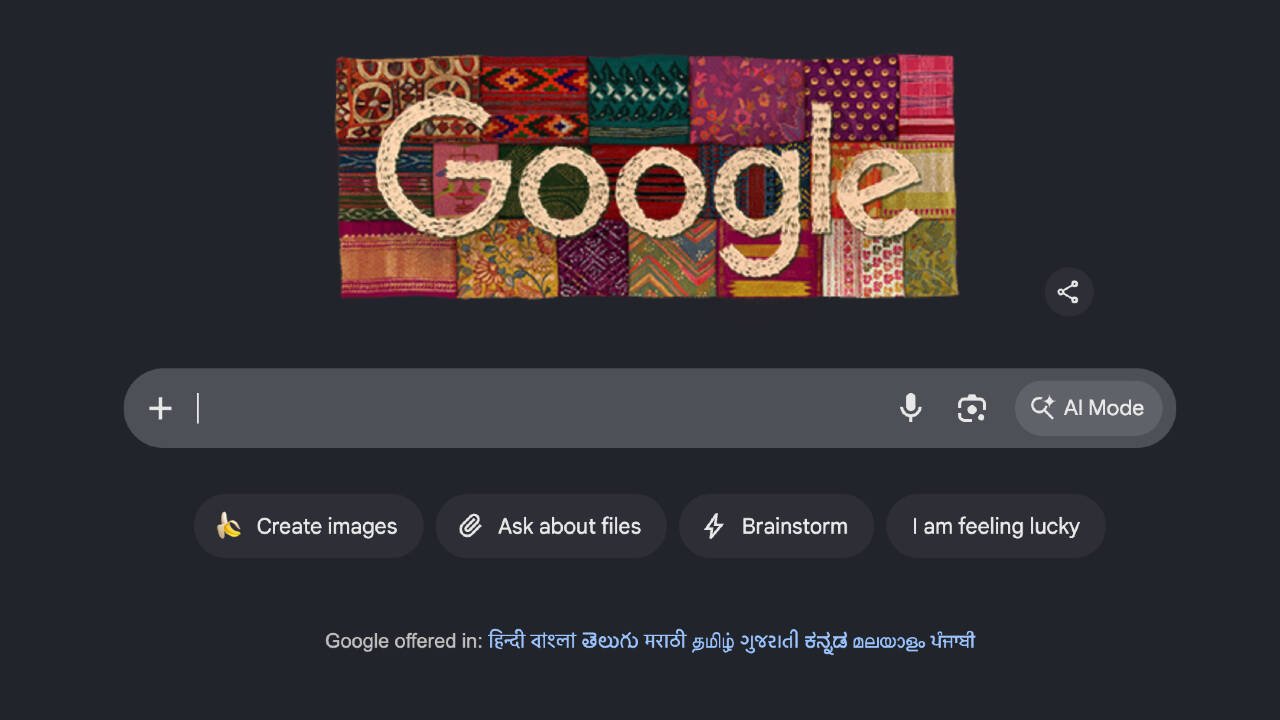Start voice search with microphone icon
This screenshot has height=720, width=1280.
(910, 408)
